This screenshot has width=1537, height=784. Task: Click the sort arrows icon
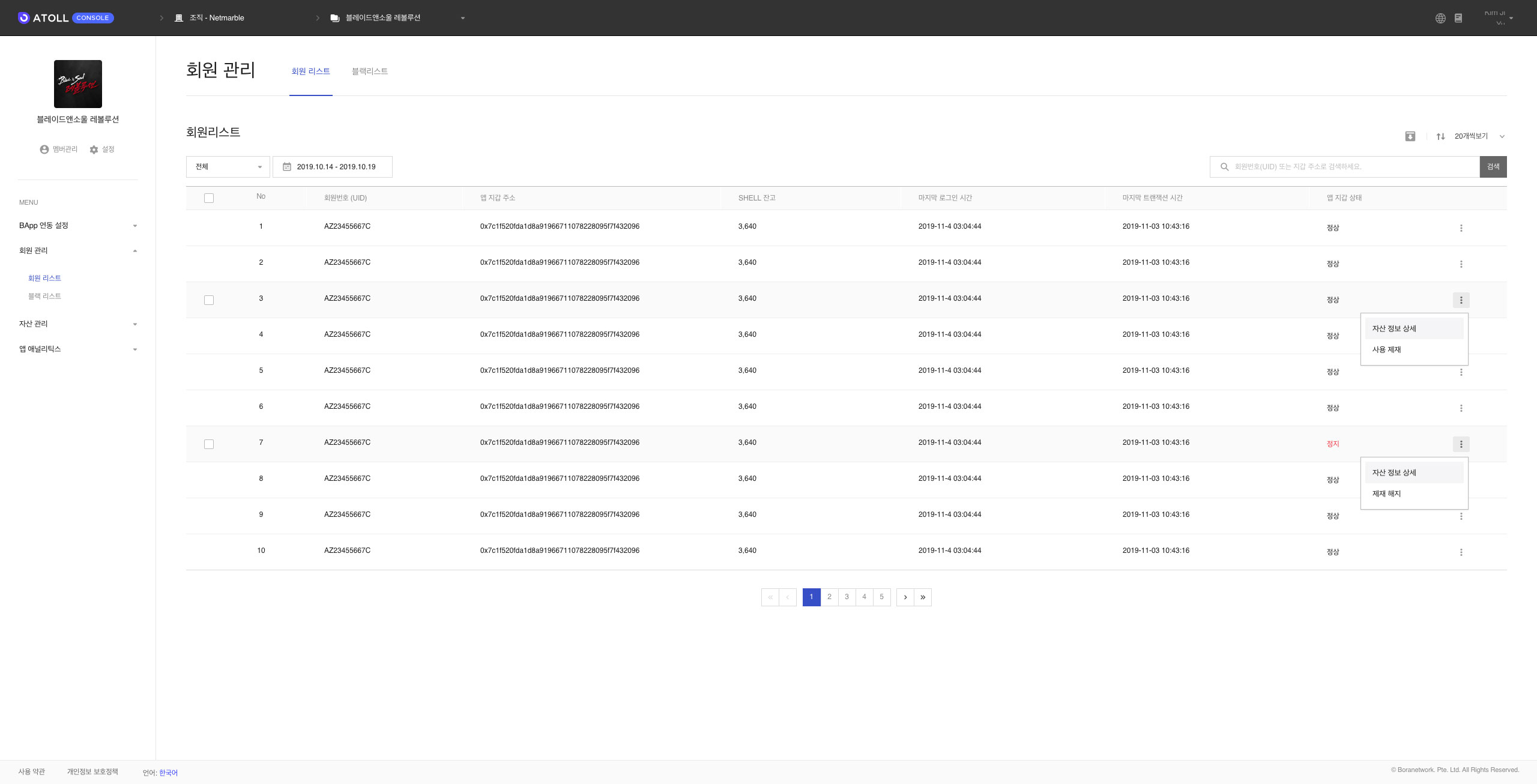tap(1440, 136)
